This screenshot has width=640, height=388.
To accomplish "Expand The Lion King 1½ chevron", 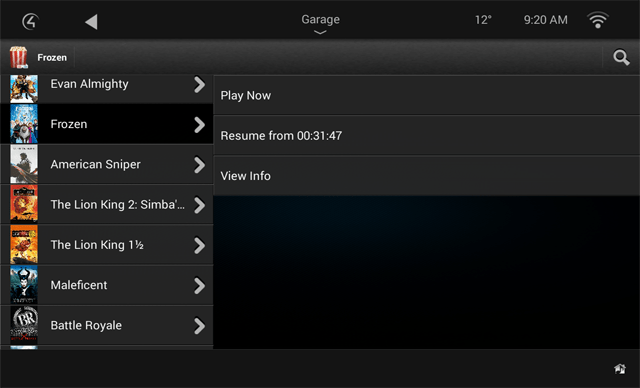I will point(199,246).
